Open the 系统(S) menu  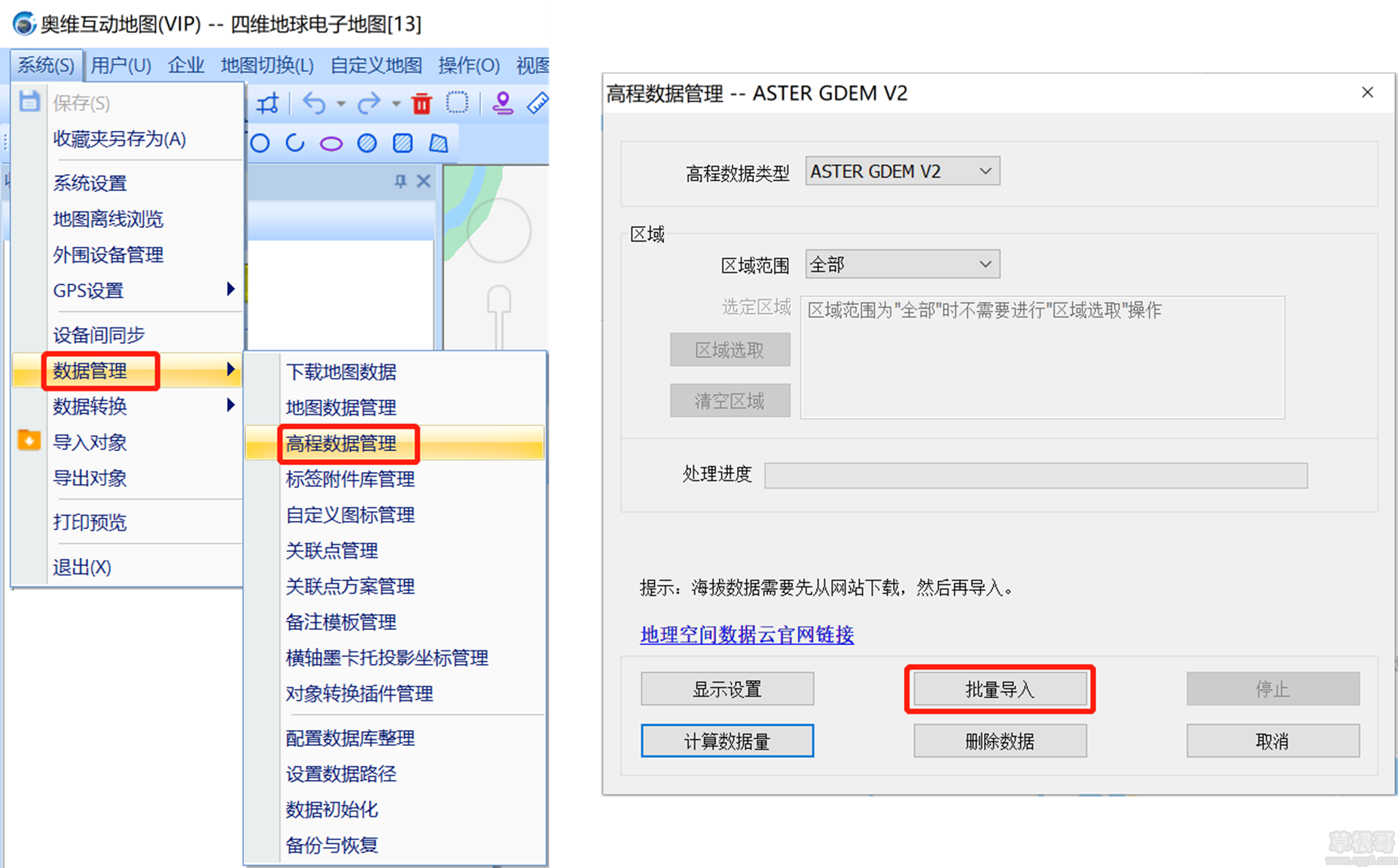(x=46, y=65)
